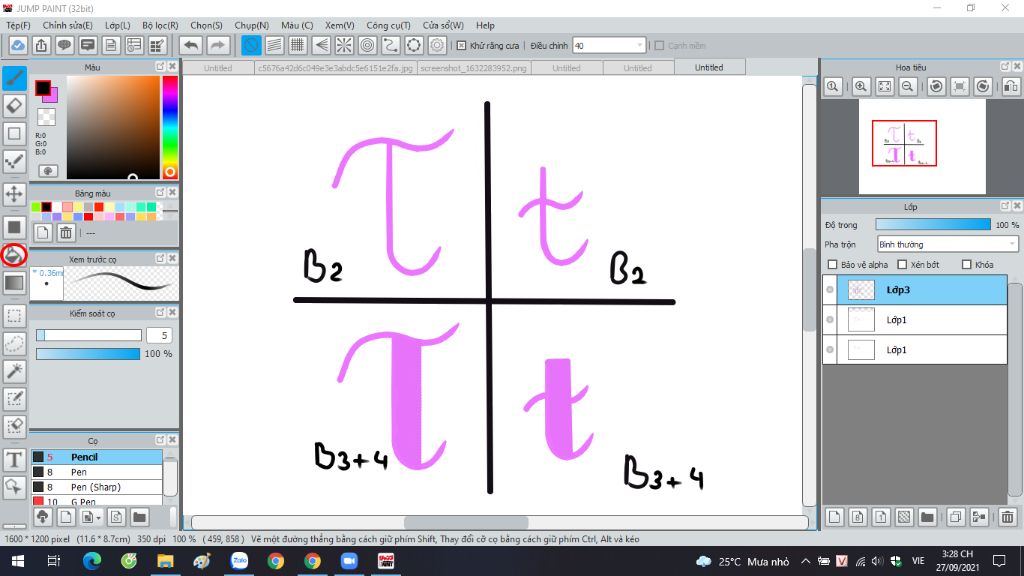Open the Pha trộn blend mode dropdown
Screen dimensions: 1024x576
[947, 244]
